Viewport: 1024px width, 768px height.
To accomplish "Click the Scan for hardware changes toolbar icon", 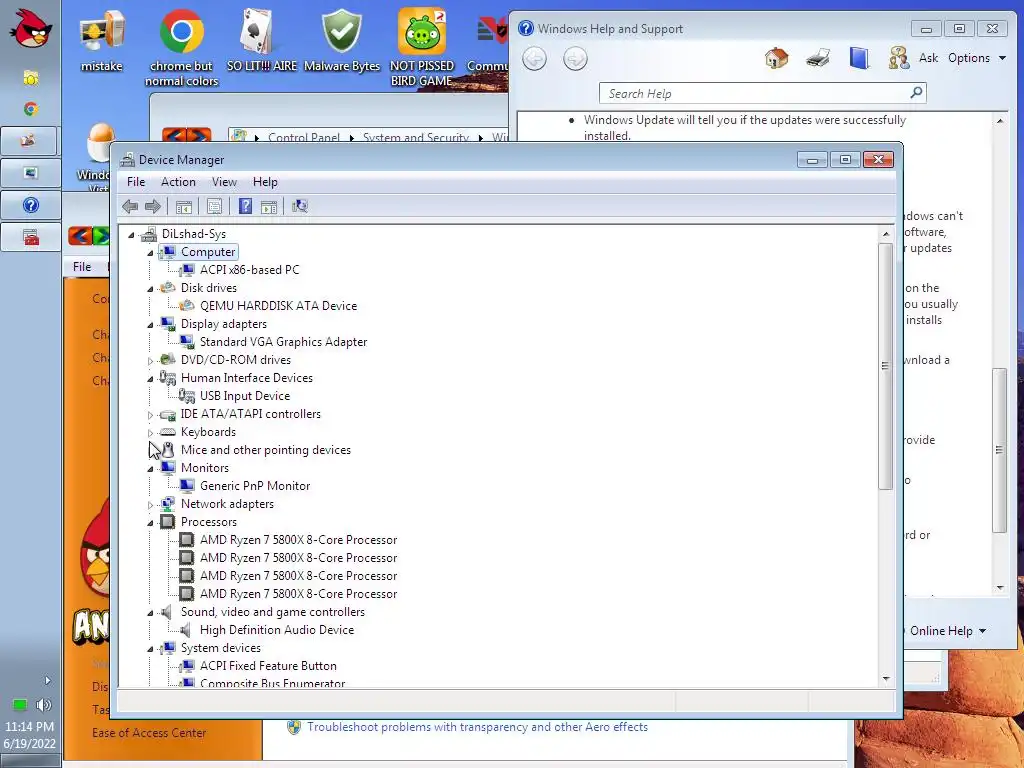I will [300, 206].
